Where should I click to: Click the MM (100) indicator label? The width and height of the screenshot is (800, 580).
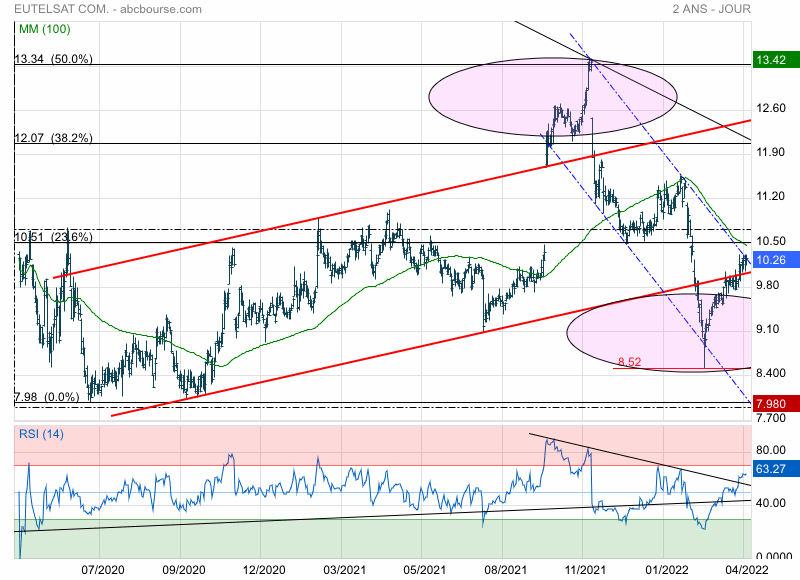[44, 29]
